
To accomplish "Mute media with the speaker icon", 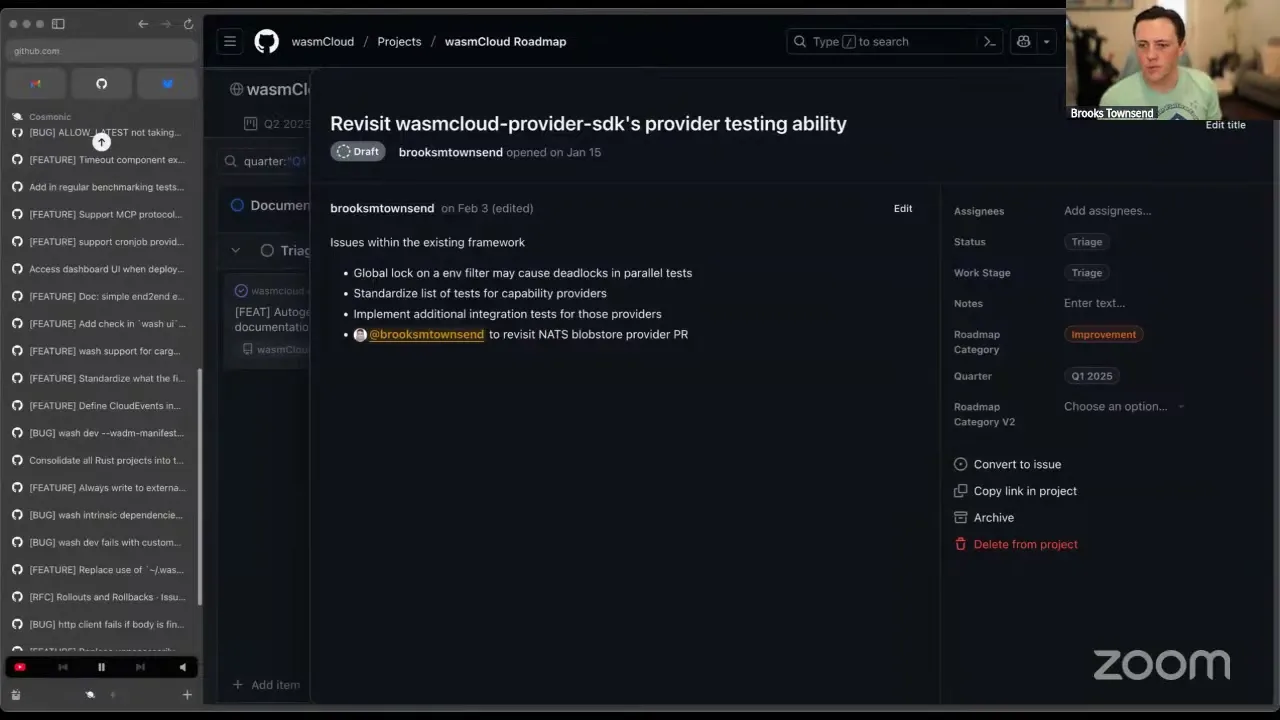I will 182,667.
